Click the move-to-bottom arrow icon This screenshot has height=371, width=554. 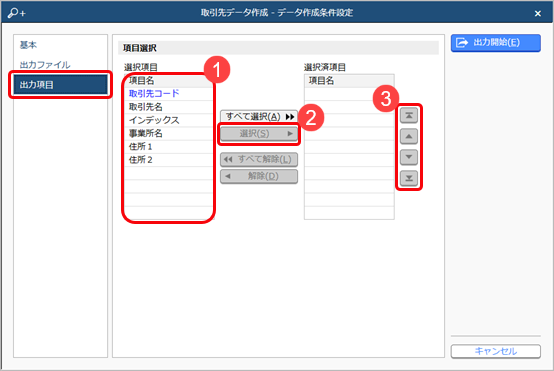(x=409, y=178)
